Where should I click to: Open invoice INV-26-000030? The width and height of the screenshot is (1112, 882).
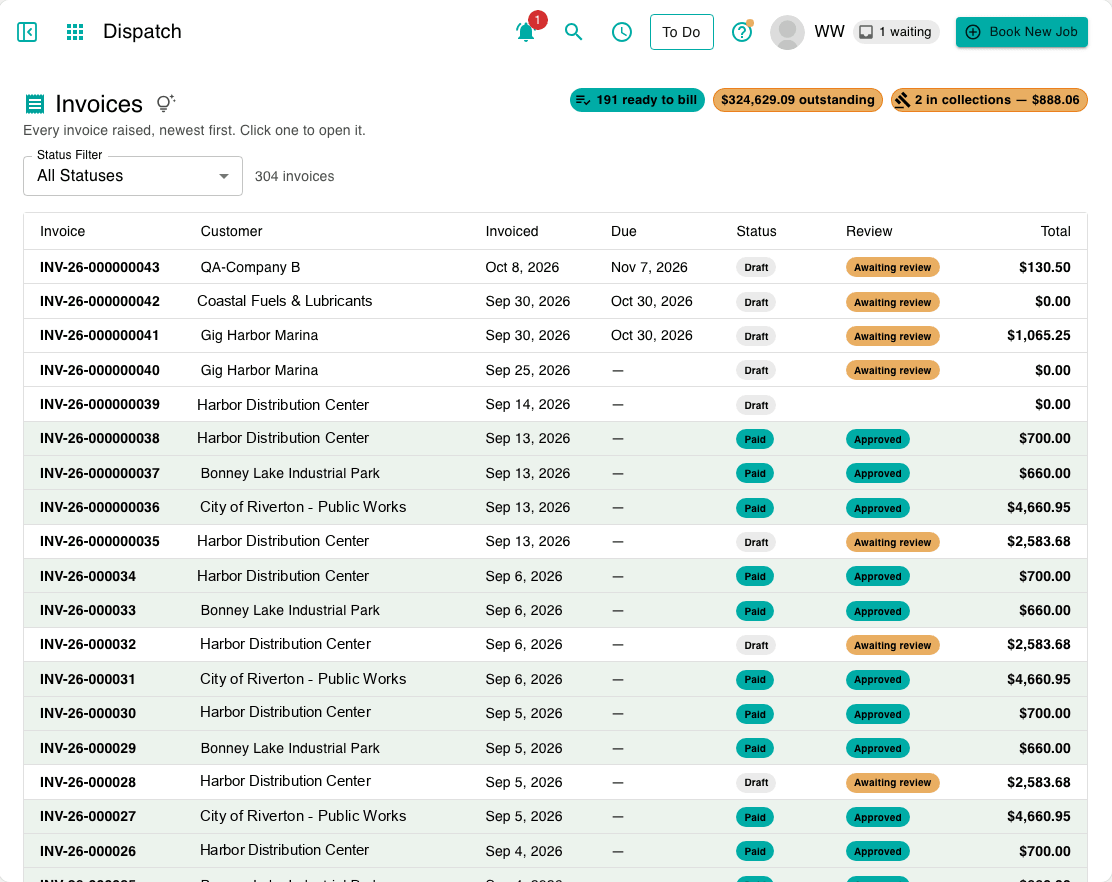555,713
